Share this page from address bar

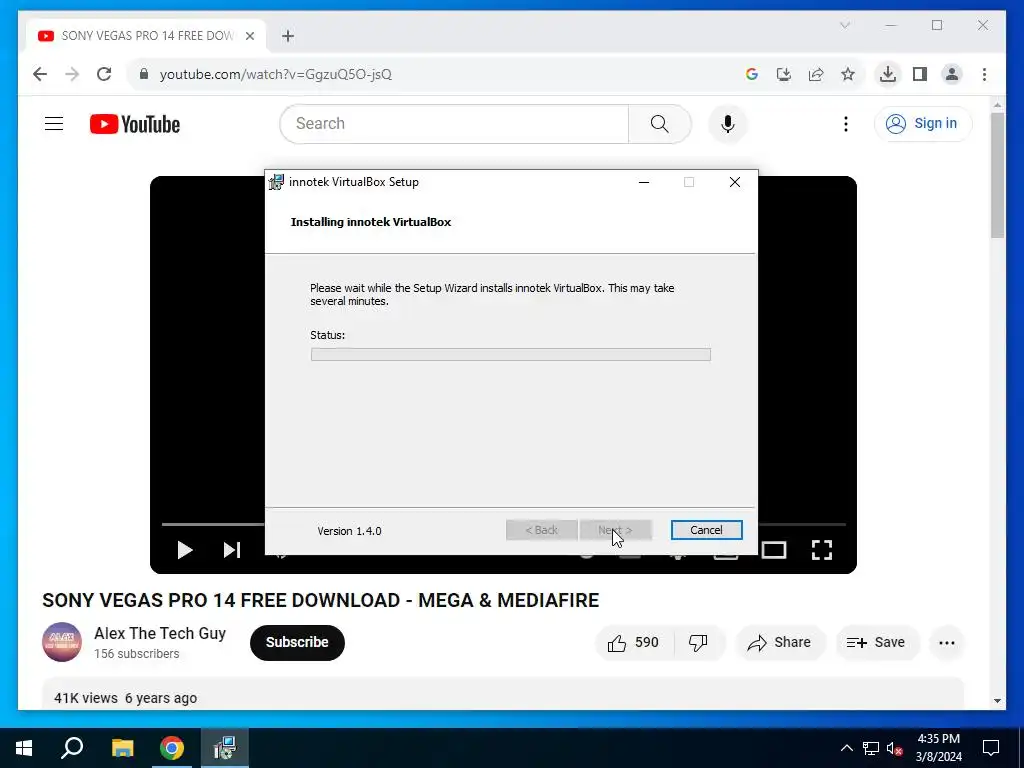(x=816, y=74)
